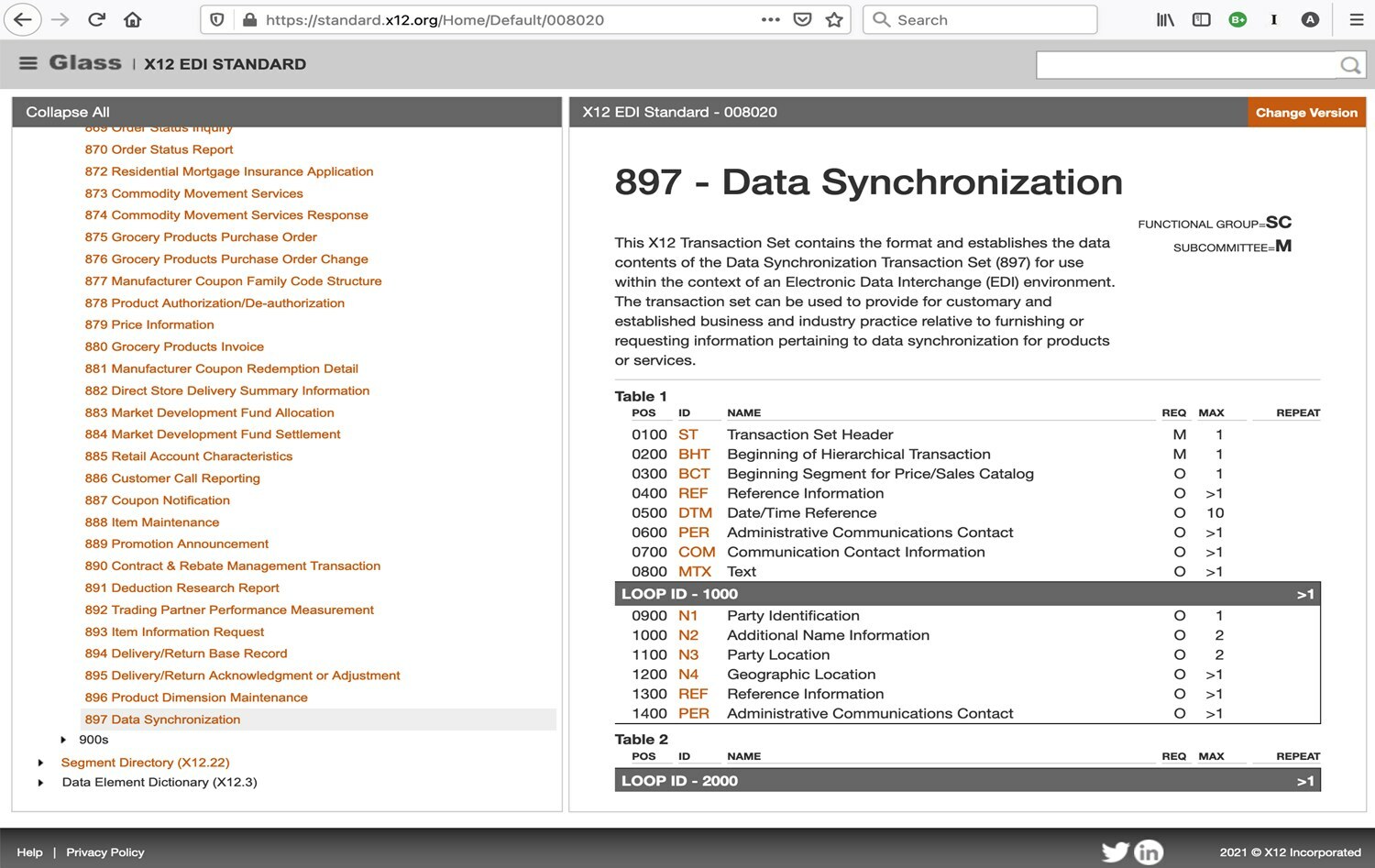1375x868 pixels.
Task: Open the browser library icon
Action: [x=1165, y=19]
